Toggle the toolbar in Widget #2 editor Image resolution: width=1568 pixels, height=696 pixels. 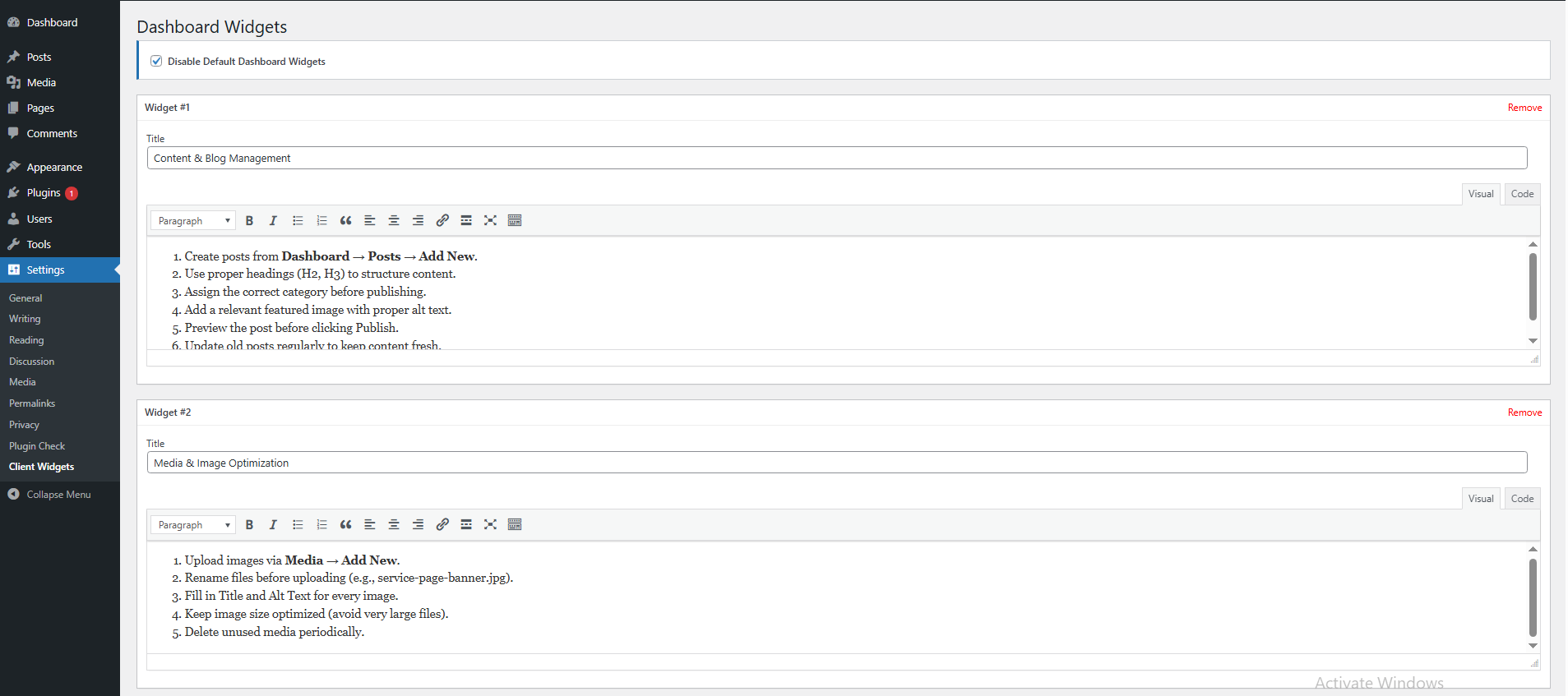pos(515,524)
